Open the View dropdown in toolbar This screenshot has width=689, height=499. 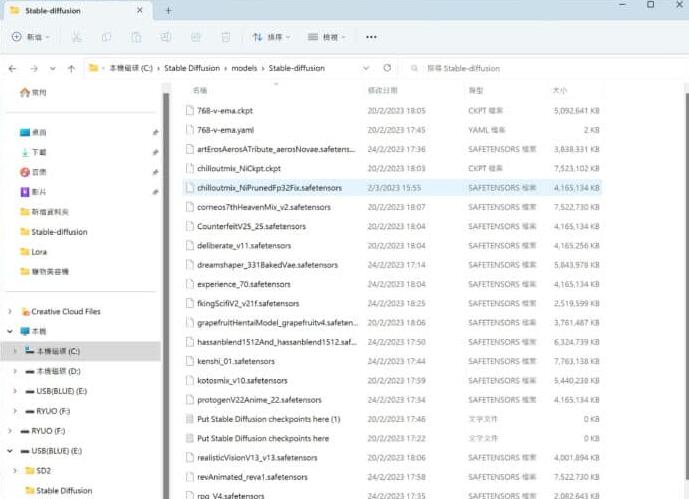pyautogui.click(x=326, y=37)
